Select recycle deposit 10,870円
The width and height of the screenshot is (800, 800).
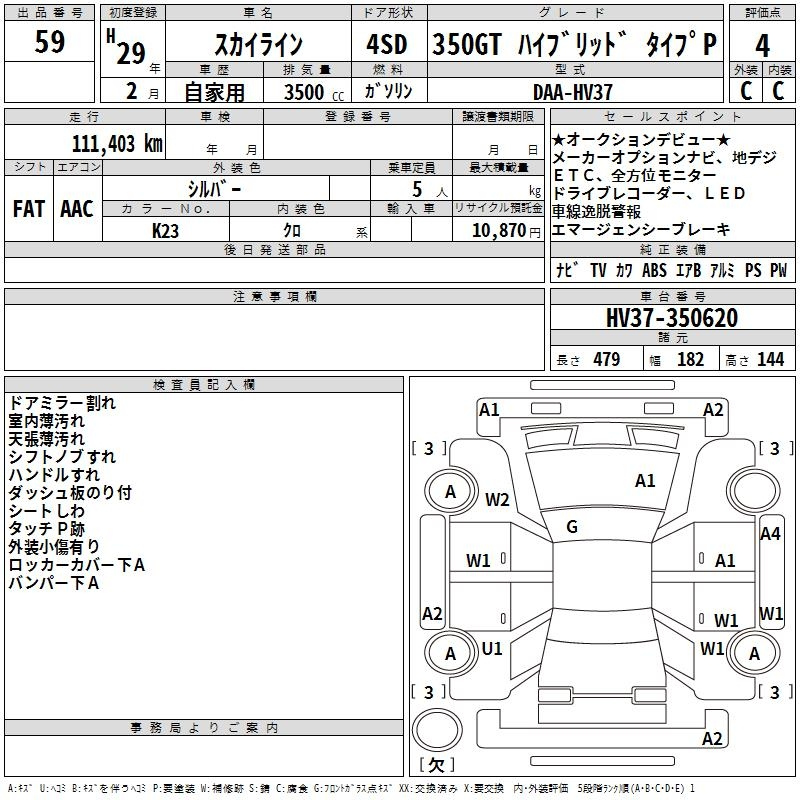click(x=506, y=231)
